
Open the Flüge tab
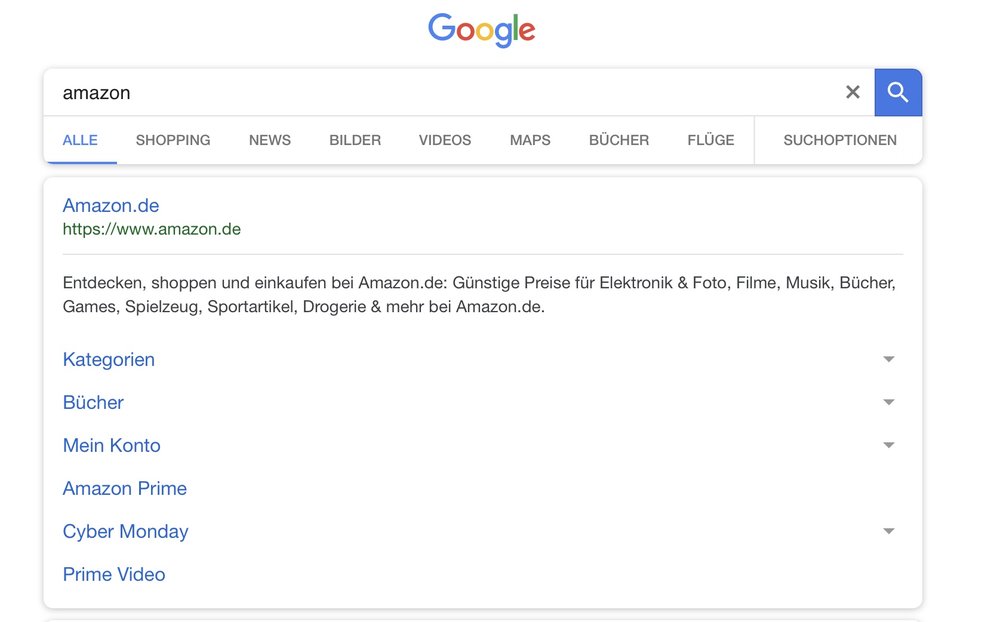[x=711, y=140]
